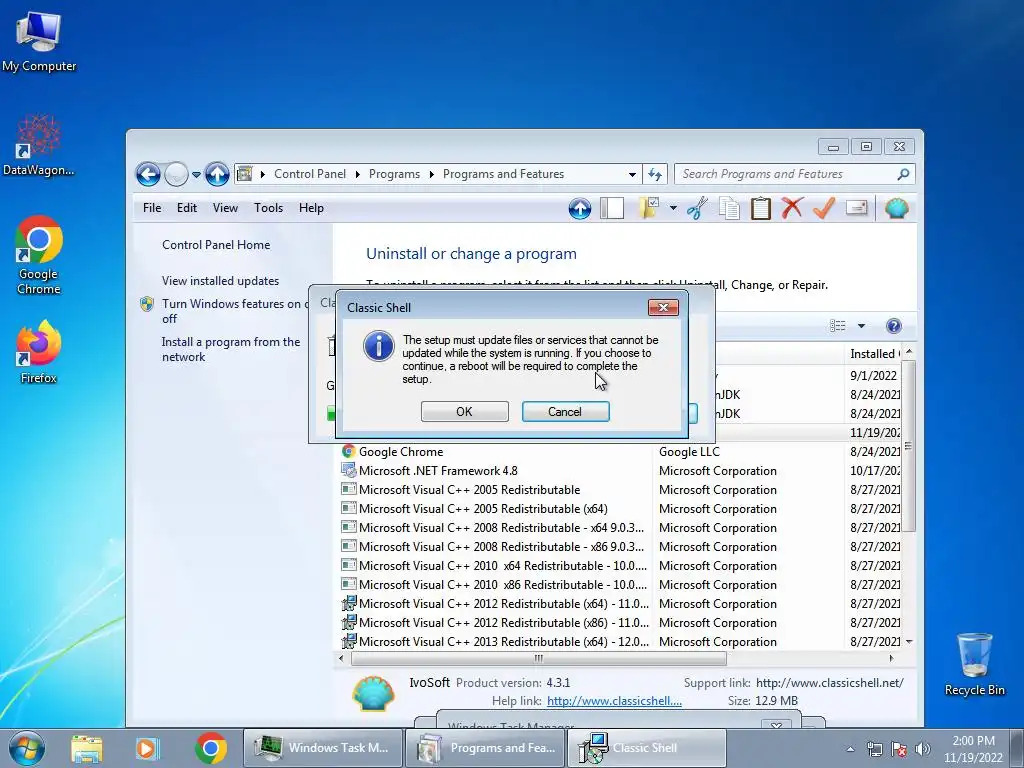Click Cancel in the Classic Shell dialog
This screenshot has width=1024, height=768.
tap(565, 411)
